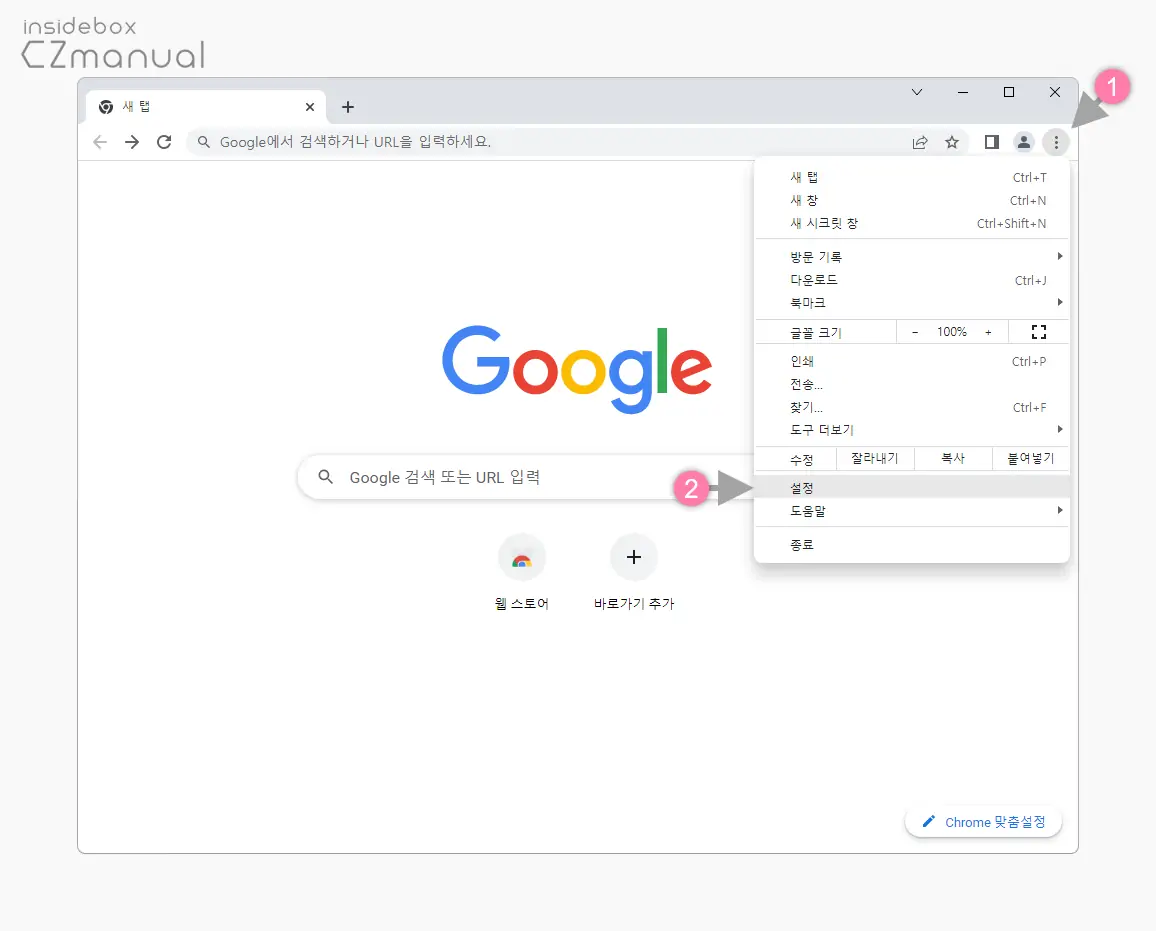
Task: Decrease zoom with minus button
Action: [915, 332]
